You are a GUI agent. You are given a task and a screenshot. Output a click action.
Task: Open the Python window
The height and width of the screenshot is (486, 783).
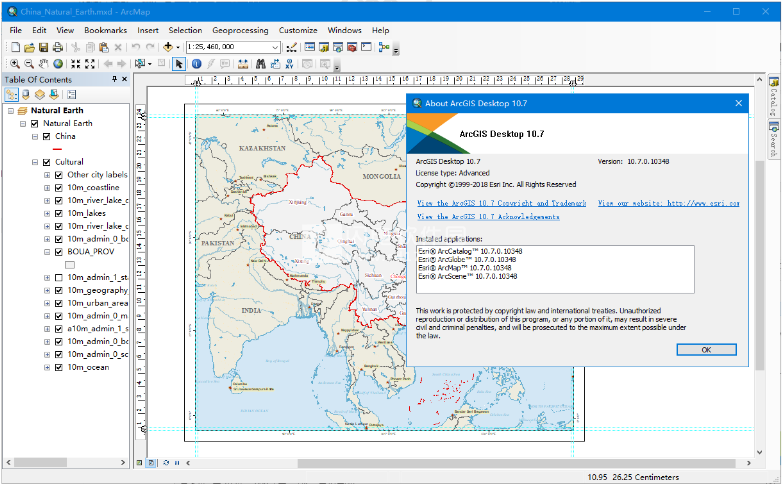pos(366,47)
